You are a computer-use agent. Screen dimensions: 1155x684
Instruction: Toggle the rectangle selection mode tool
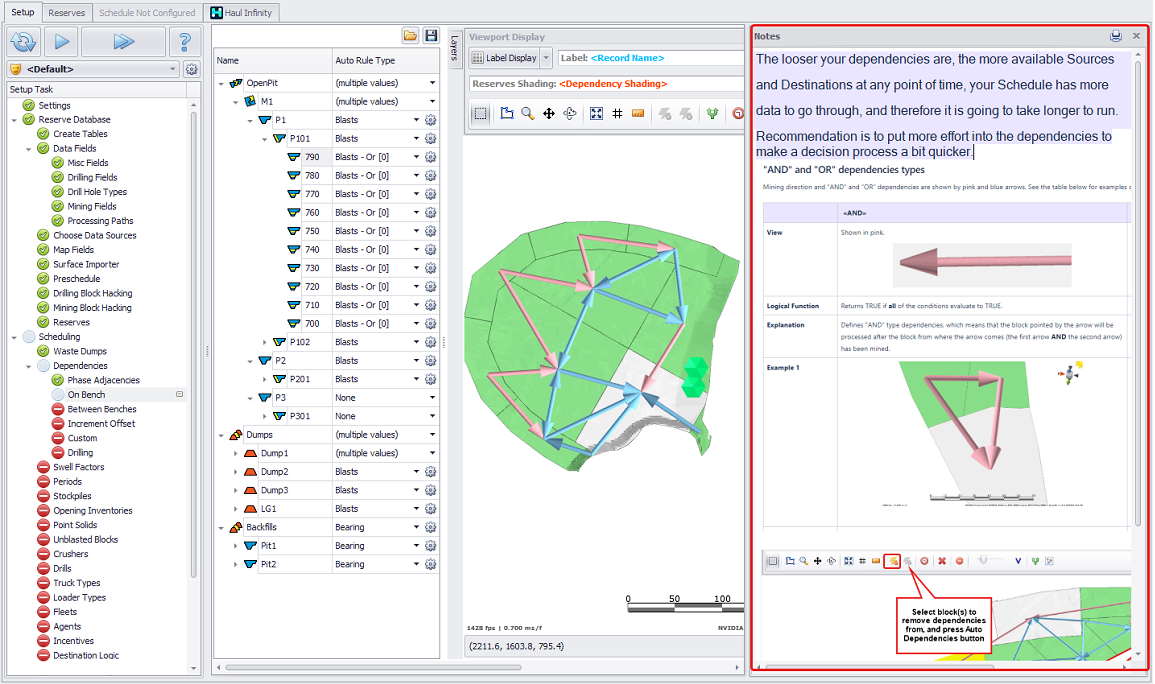click(481, 114)
